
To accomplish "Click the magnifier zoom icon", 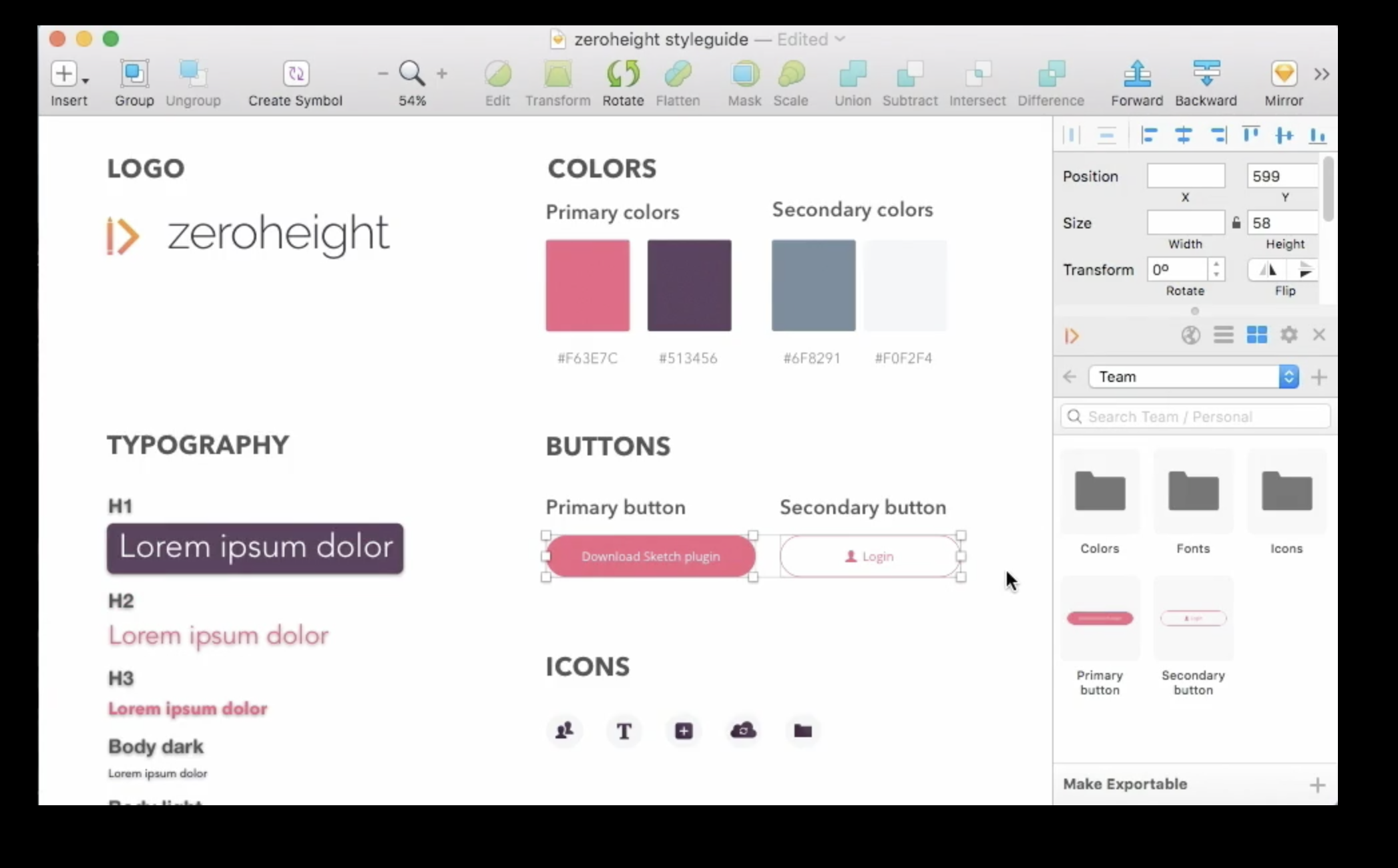I will [412, 73].
